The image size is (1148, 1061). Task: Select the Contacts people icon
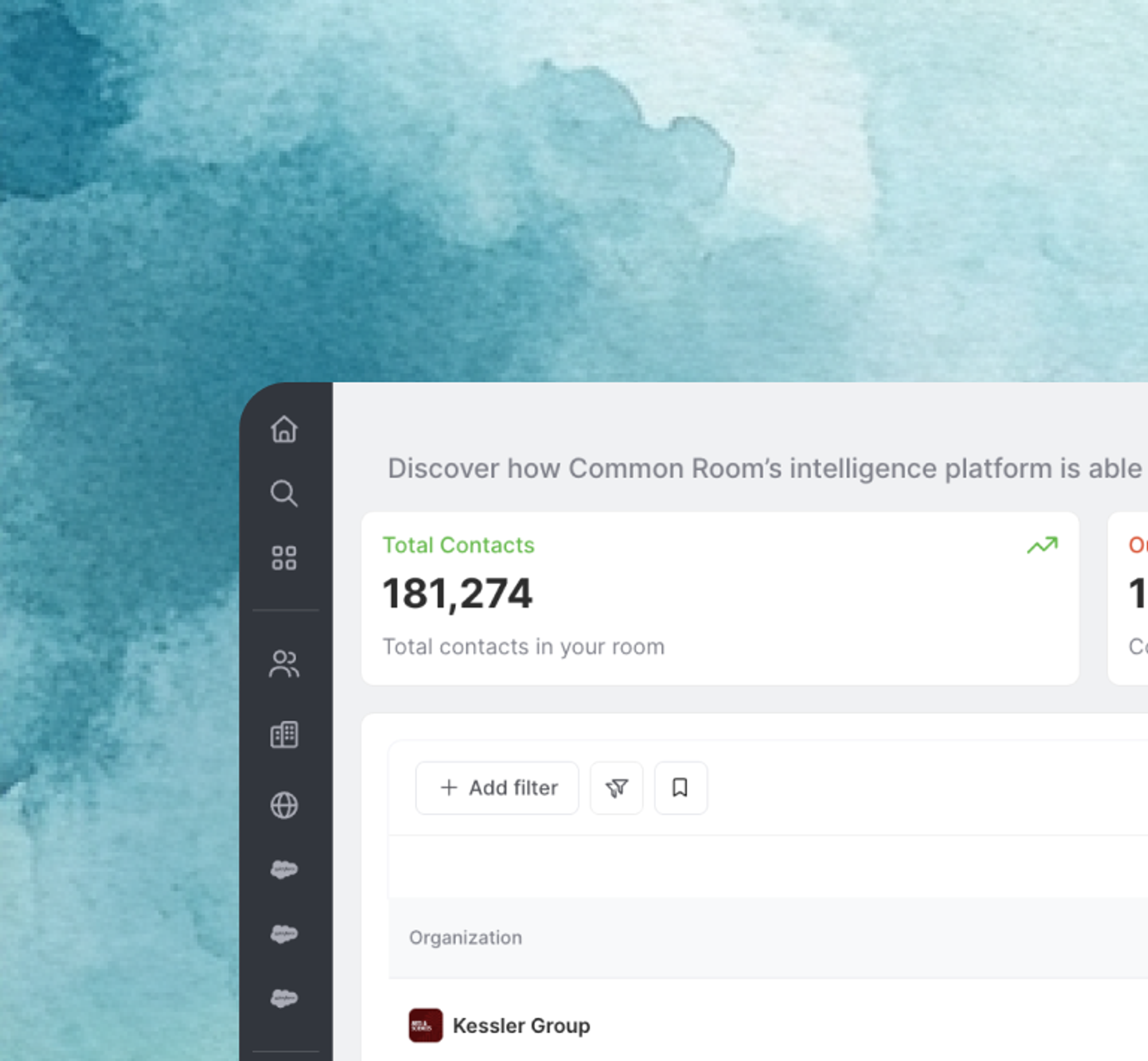(284, 664)
